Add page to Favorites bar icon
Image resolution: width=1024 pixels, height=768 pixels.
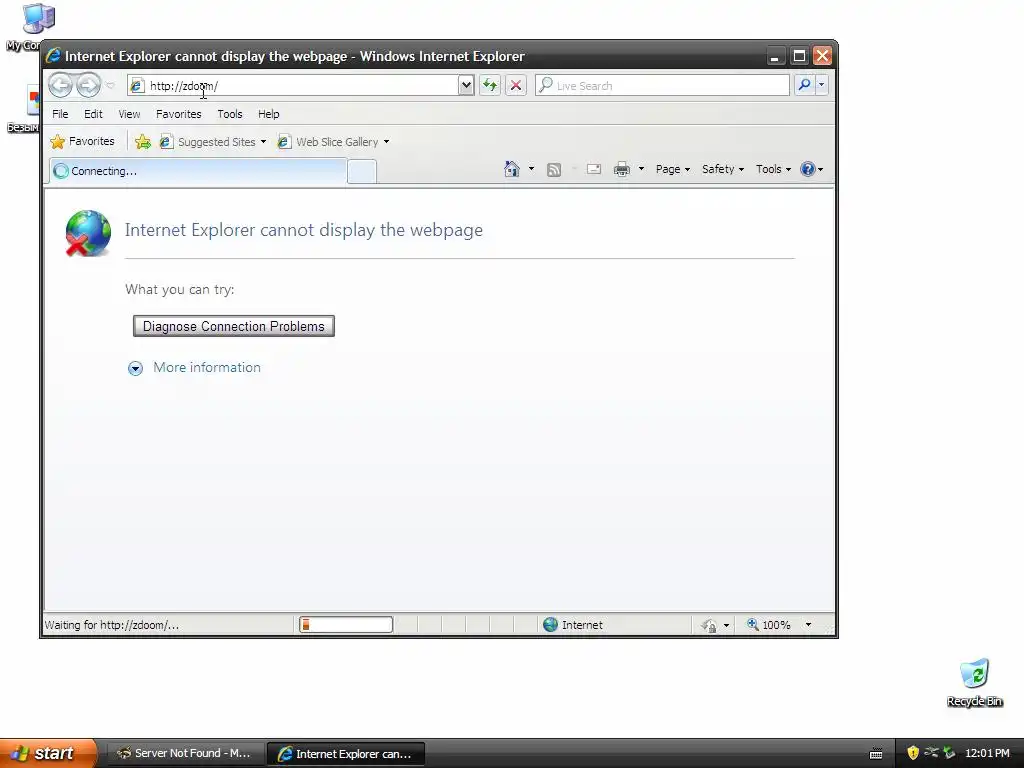click(143, 142)
